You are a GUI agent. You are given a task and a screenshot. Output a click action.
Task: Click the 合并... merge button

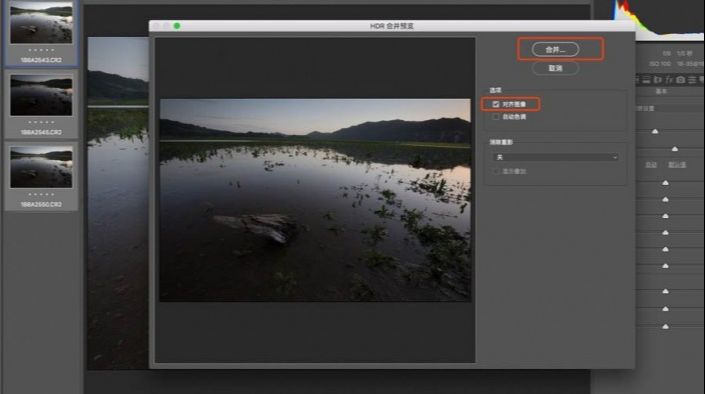coord(555,49)
